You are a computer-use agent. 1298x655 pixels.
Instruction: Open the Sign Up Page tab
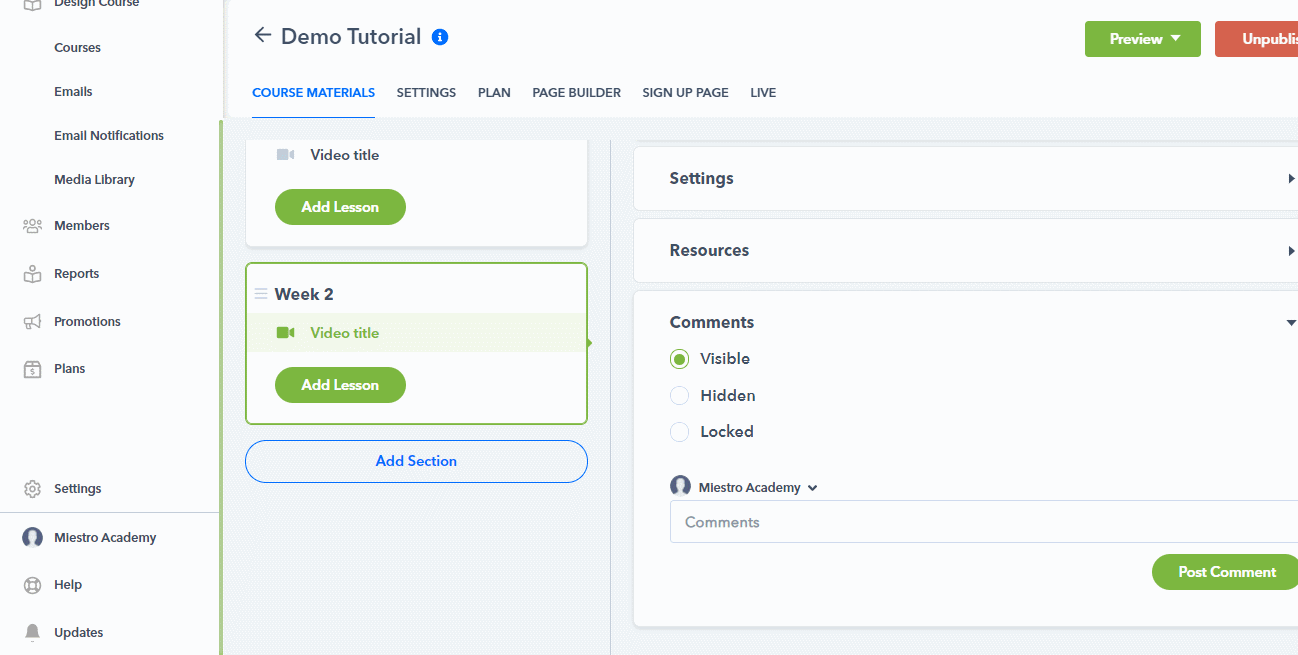pyautogui.click(x=685, y=93)
